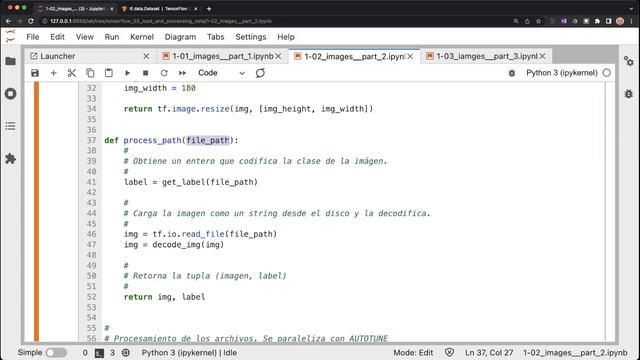The image size is (640, 360).
Task: Open the View menu
Action: coord(84,37)
